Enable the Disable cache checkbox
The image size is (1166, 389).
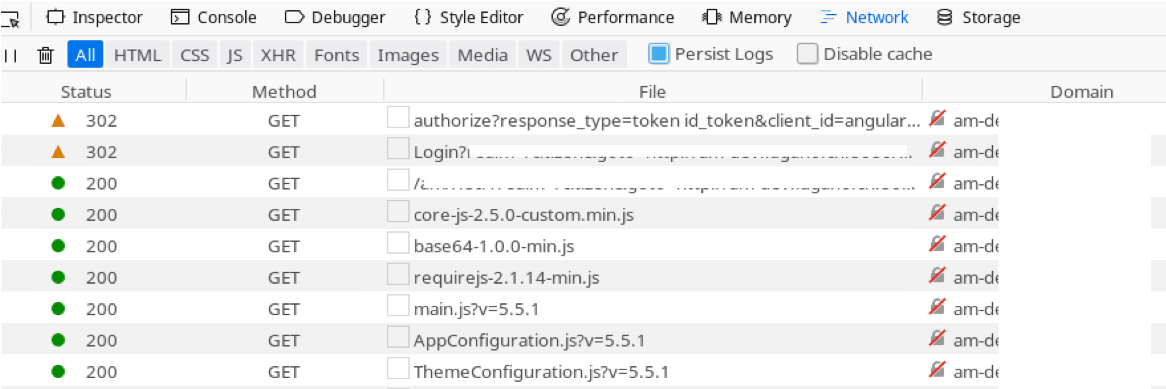[808, 54]
